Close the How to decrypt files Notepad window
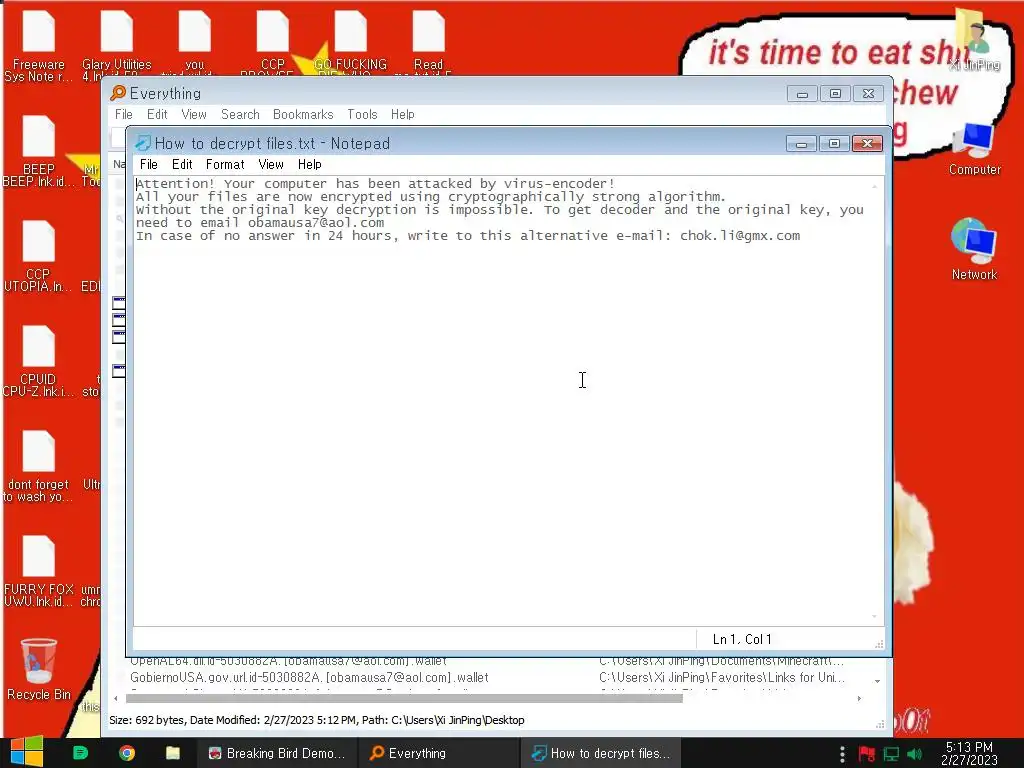This screenshot has height=768, width=1024. coord(867,144)
